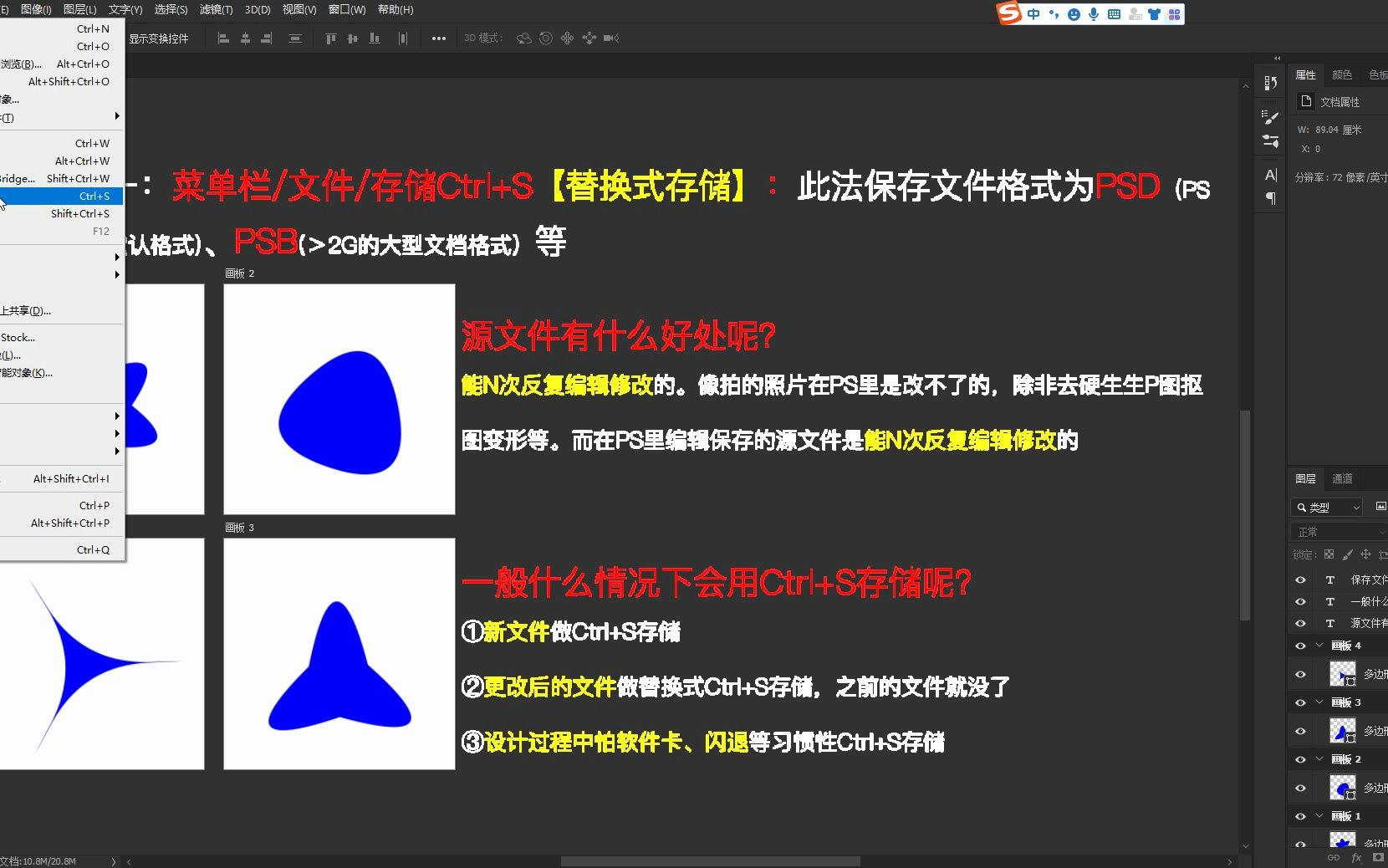The width and height of the screenshot is (1388, 868).
Task: Open the History panel icon
Action: 1271,83
